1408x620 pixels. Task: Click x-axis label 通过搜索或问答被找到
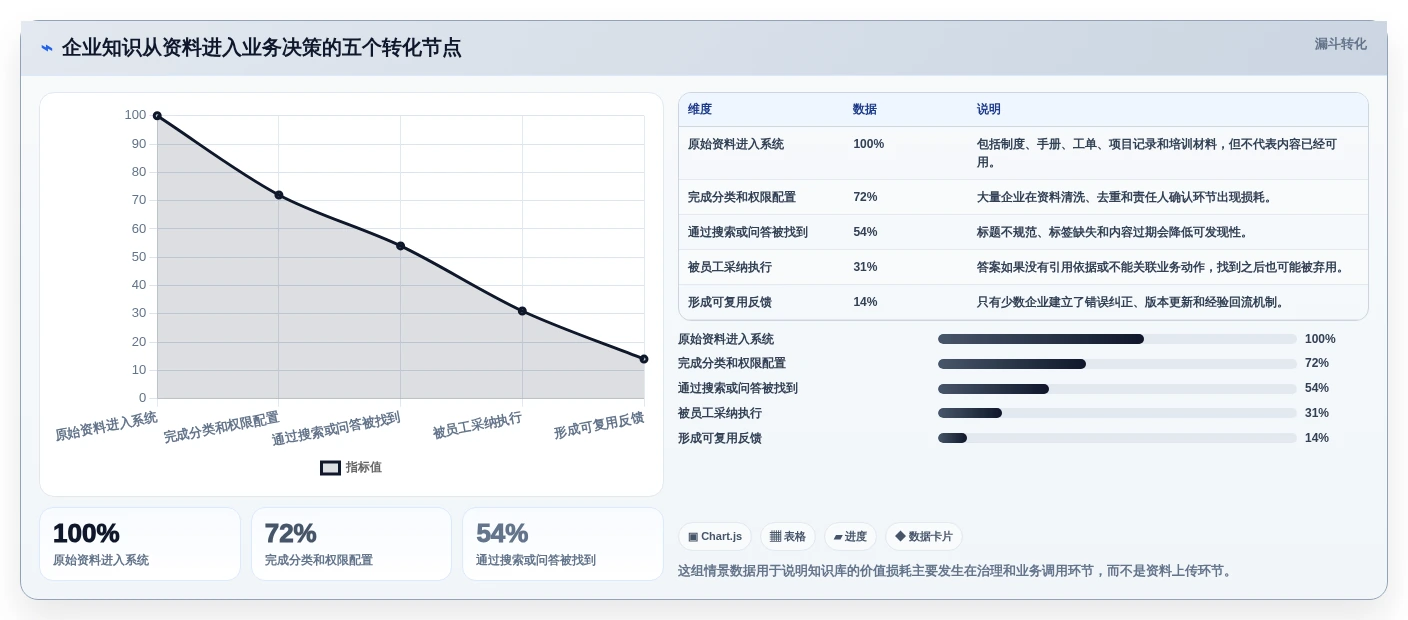tap(336, 429)
